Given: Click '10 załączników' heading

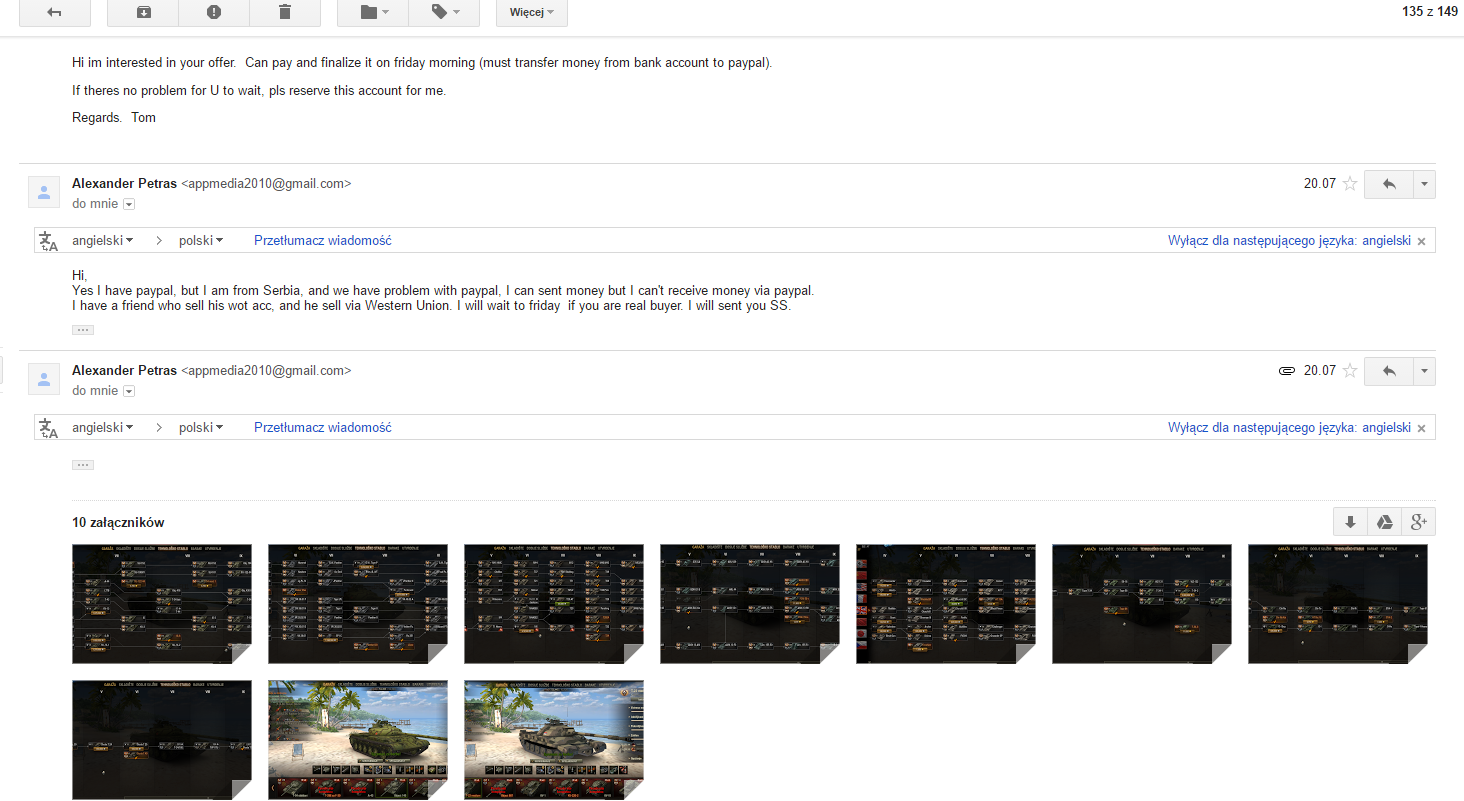Looking at the screenshot, I should [118, 523].
